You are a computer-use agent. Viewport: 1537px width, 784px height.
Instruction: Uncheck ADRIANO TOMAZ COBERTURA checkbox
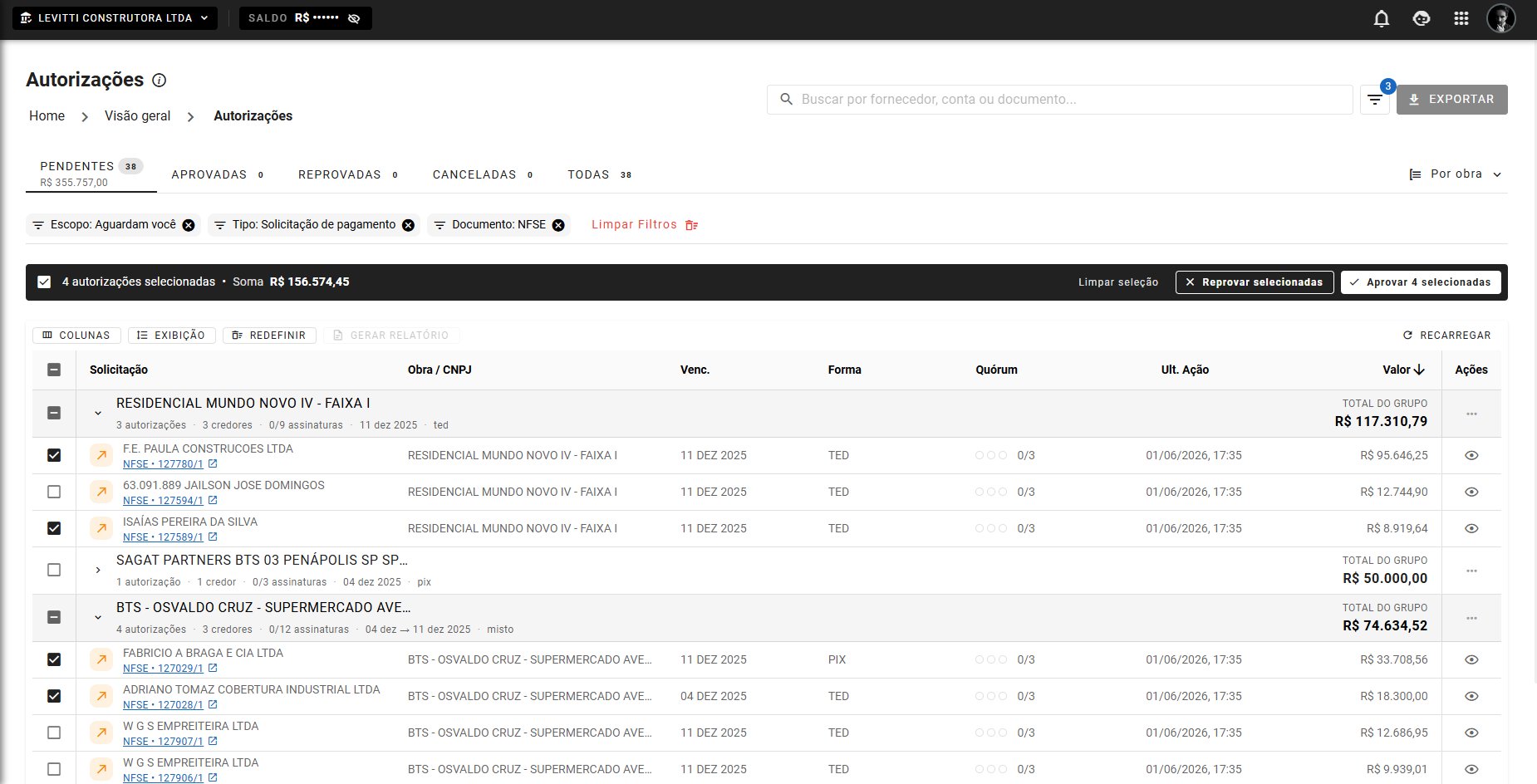pos(54,696)
